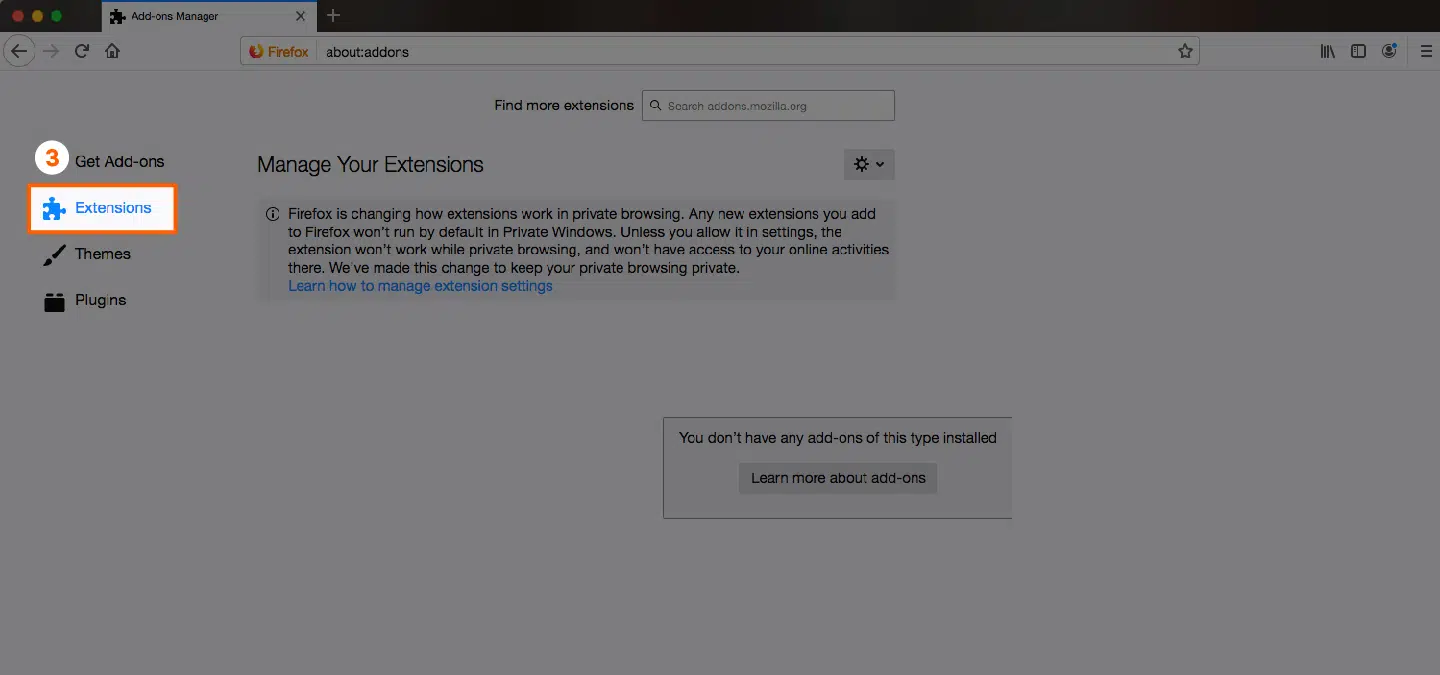1440x675 pixels.
Task: Click Learn more about add-ons button
Action: (x=838, y=478)
